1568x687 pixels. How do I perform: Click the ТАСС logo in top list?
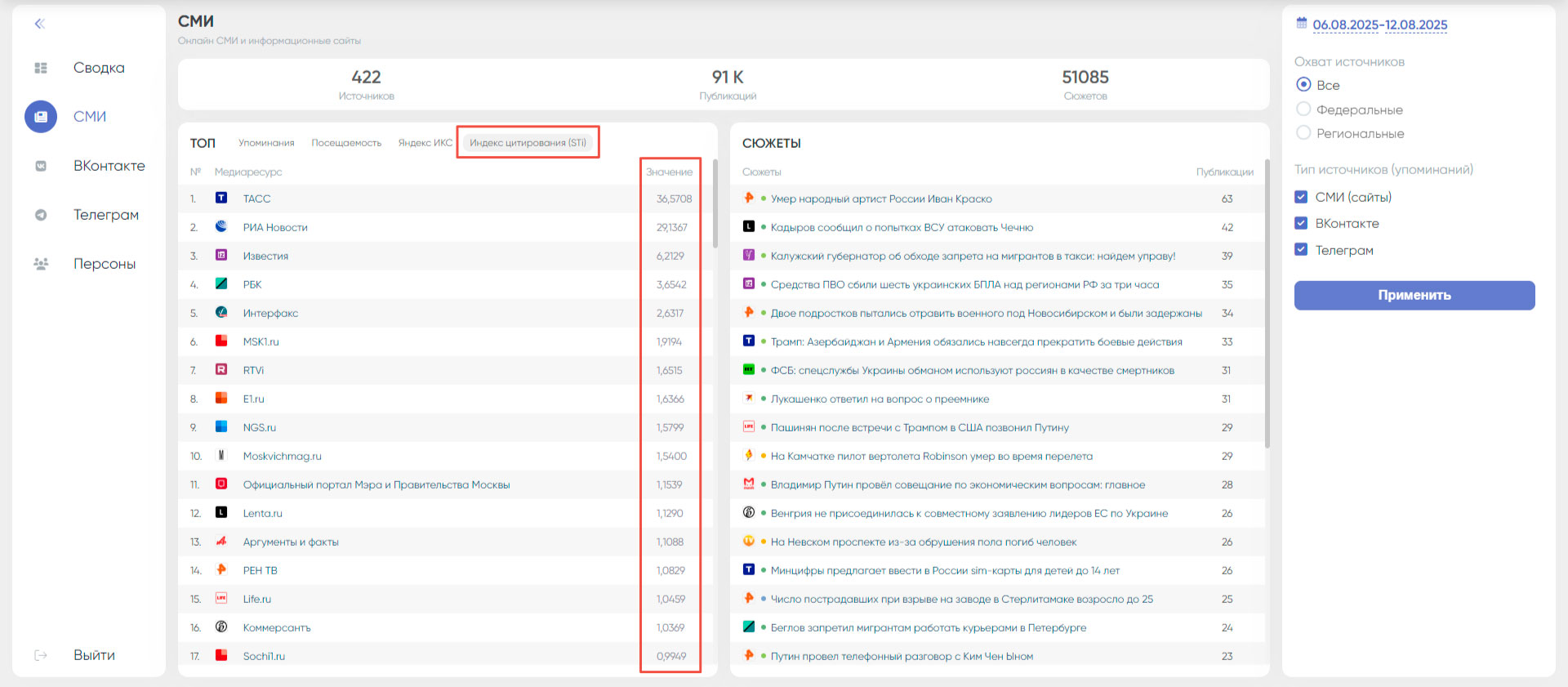point(221,198)
